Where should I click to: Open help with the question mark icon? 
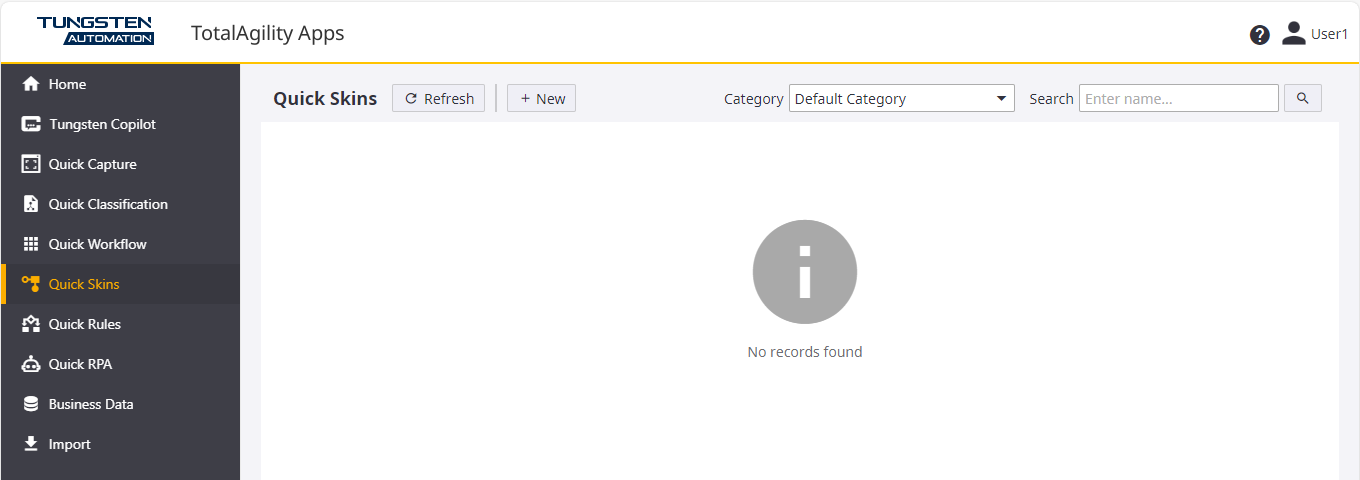point(1260,35)
